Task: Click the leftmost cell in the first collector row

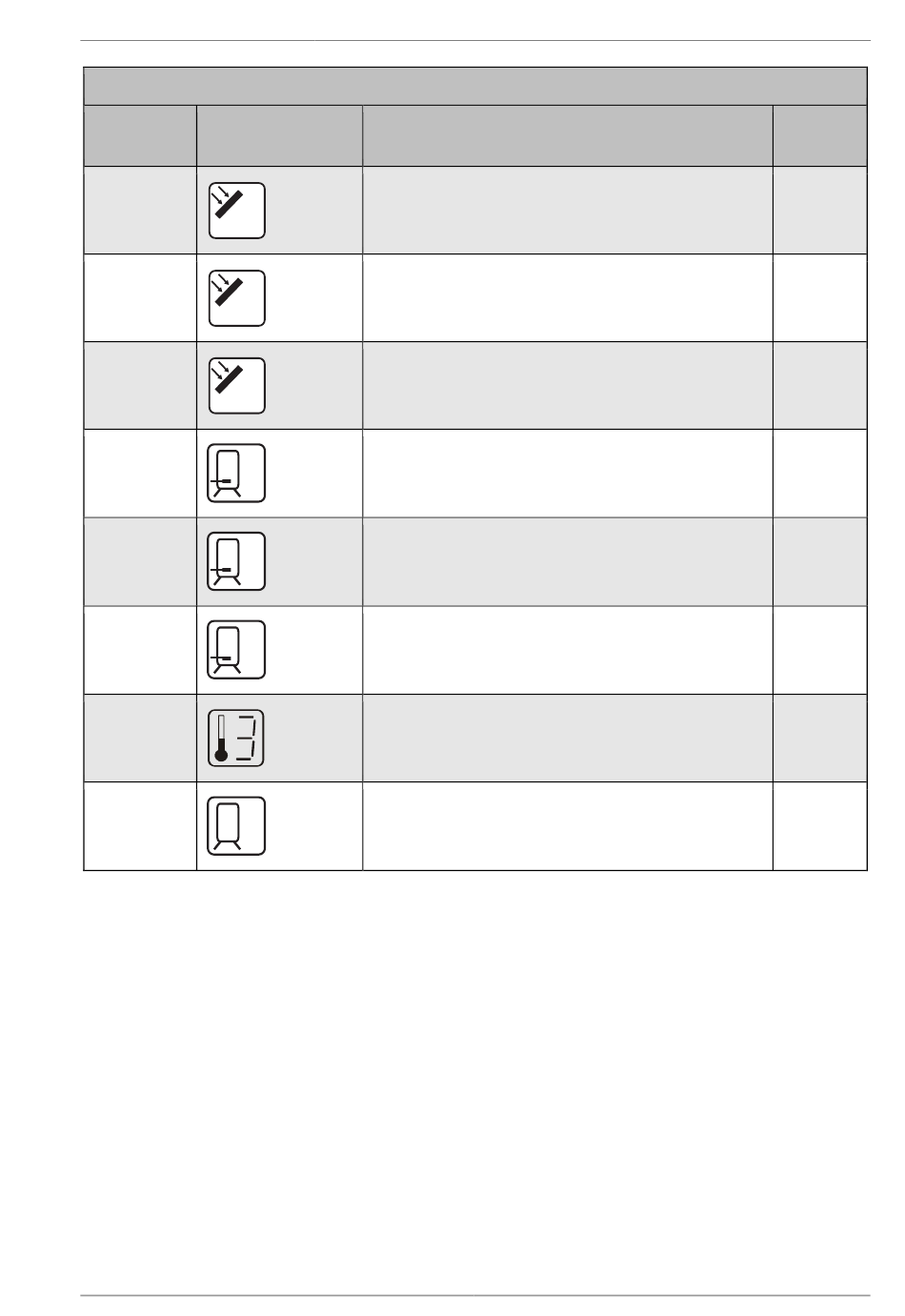Action: click(140, 211)
